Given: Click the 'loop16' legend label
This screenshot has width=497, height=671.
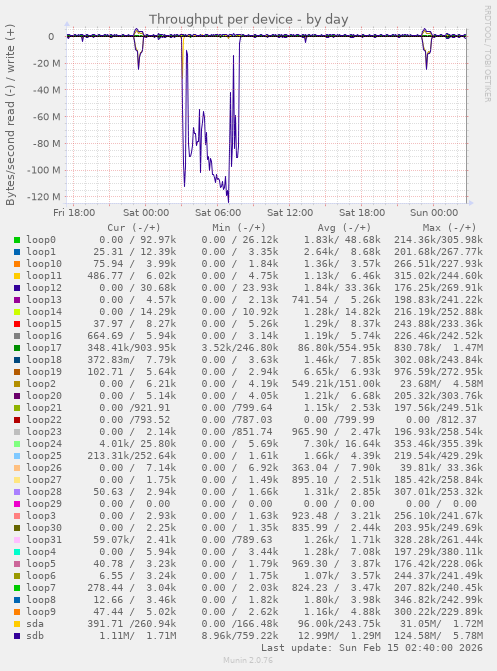Looking at the screenshot, I should (44, 336).
